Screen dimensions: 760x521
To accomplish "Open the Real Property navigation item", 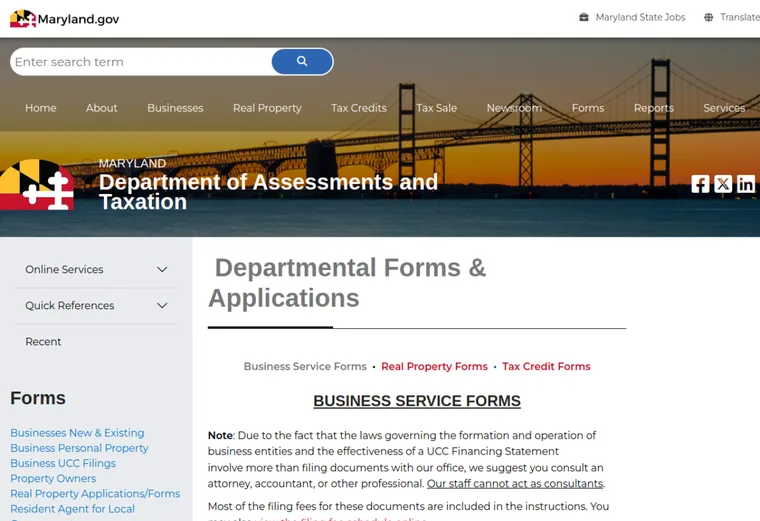I will click(x=267, y=108).
